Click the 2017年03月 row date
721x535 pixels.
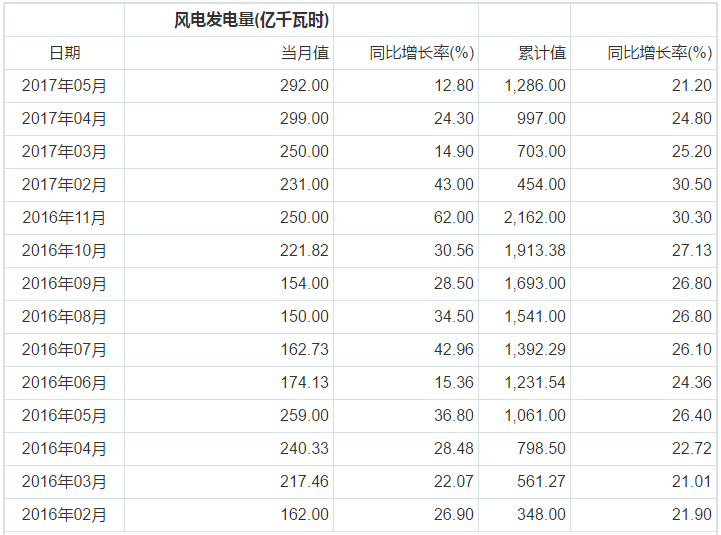(x=64, y=152)
